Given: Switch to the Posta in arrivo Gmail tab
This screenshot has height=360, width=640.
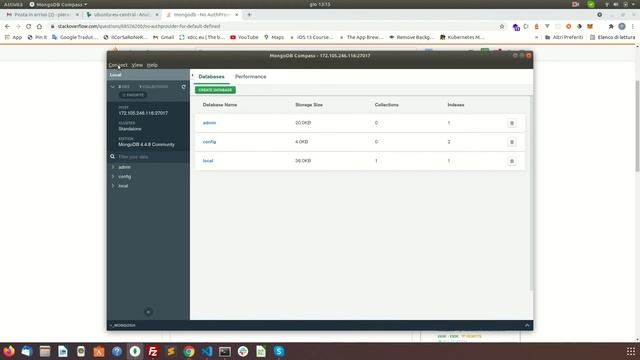Looking at the screenshot, I should (42, 15).
